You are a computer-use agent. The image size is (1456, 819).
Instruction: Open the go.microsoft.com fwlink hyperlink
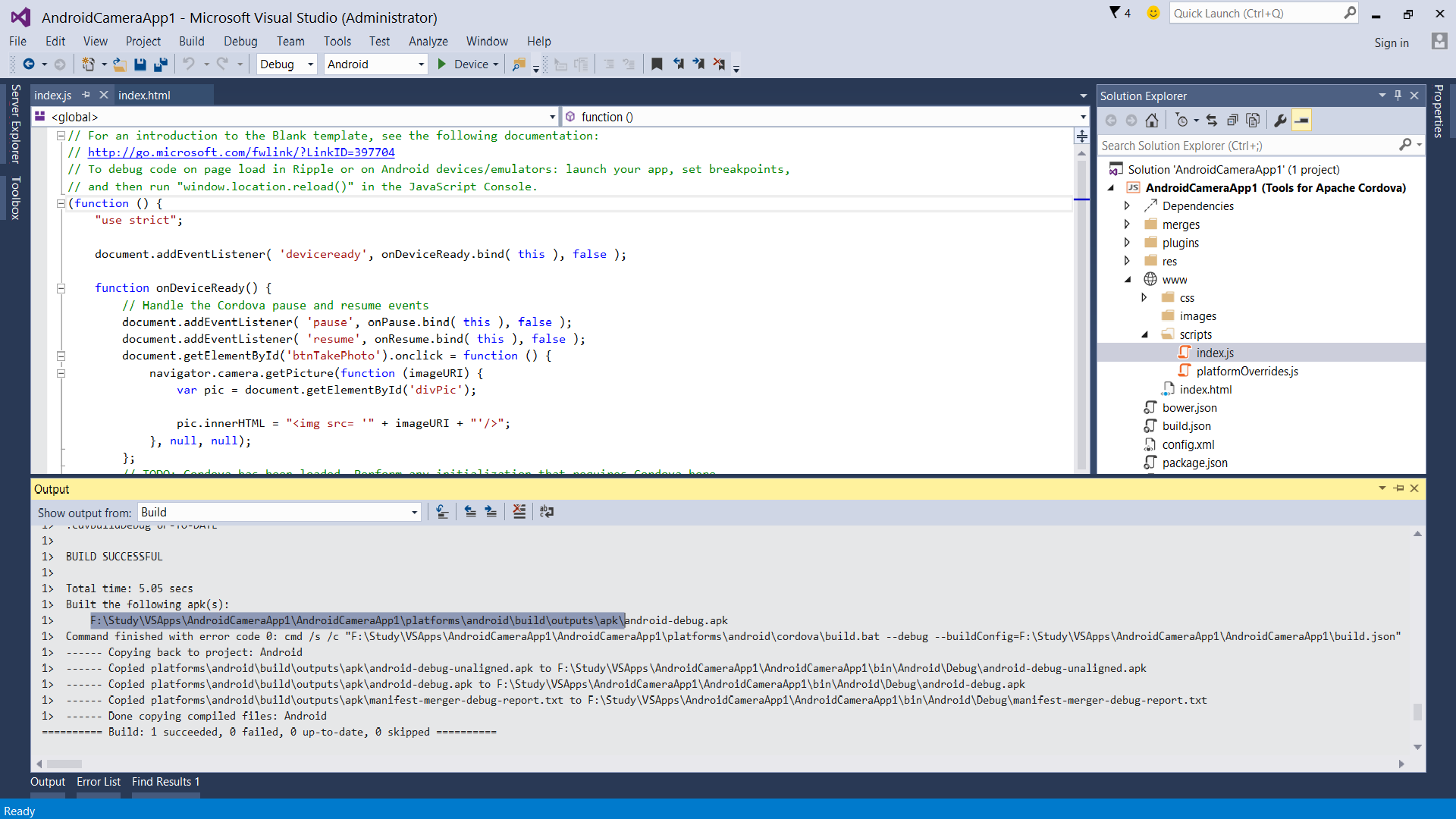(241, 152)
